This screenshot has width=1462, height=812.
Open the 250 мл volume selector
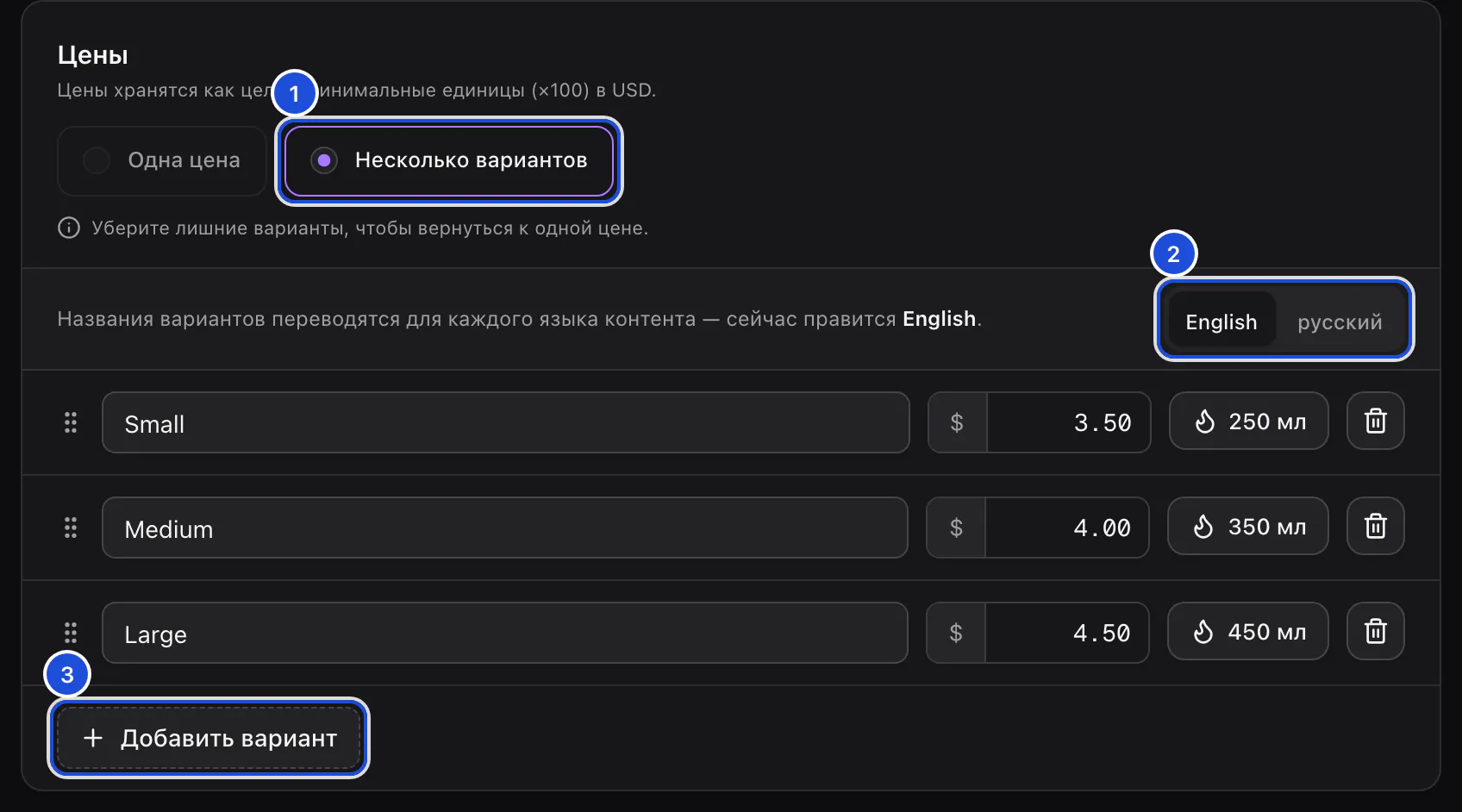click(1248, 422)
